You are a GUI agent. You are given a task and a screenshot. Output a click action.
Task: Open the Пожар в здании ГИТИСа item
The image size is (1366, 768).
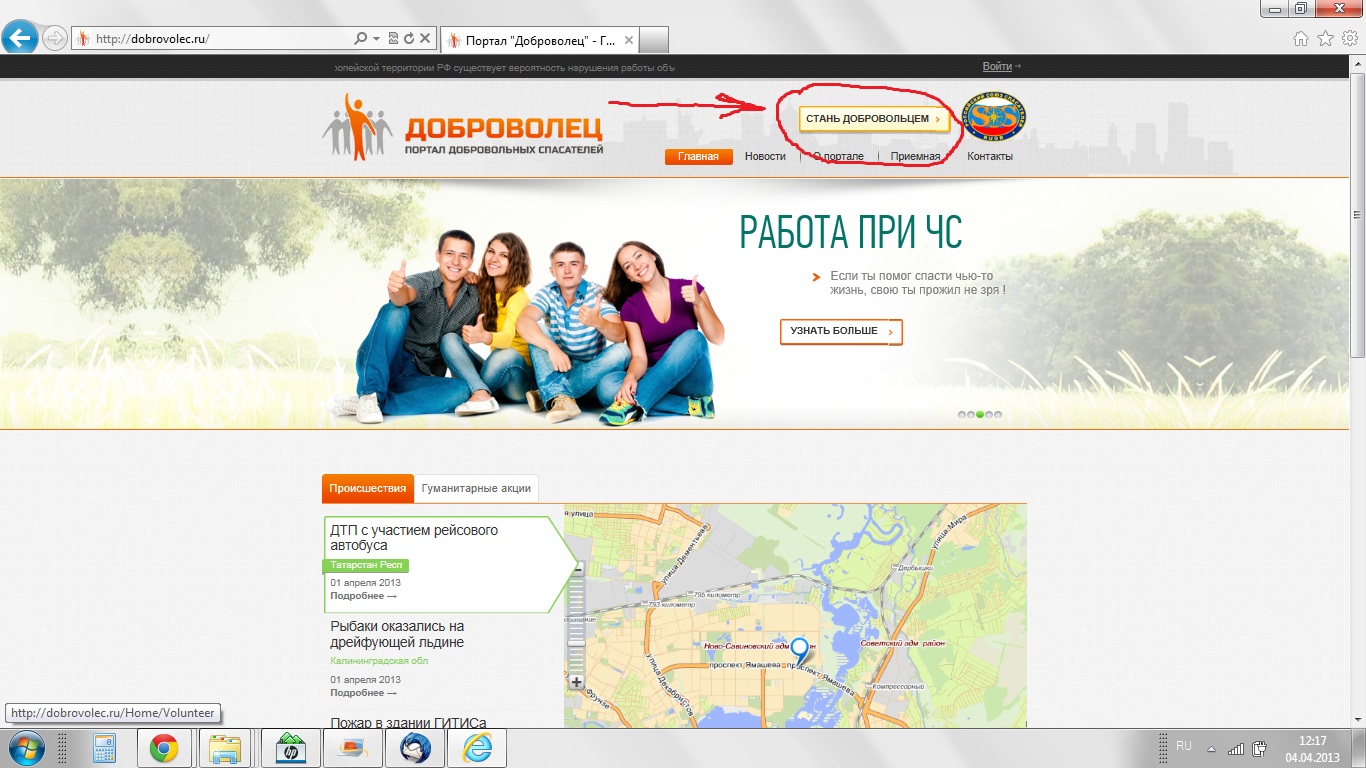409,722
